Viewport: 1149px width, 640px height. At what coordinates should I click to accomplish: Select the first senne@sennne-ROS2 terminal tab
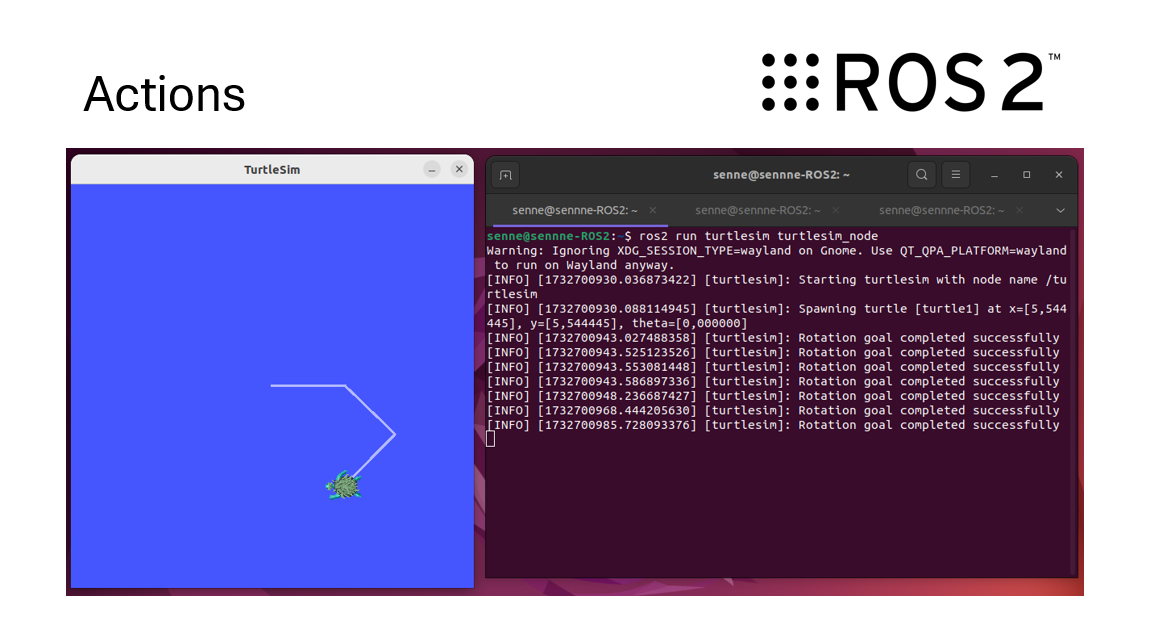click(575, 210)
